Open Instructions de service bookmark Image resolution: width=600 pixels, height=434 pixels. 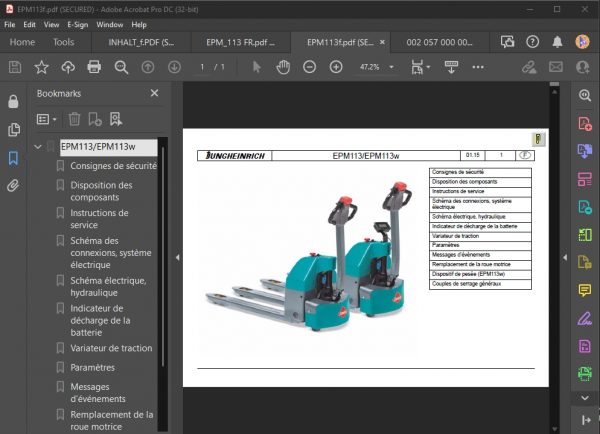(99, 219)
